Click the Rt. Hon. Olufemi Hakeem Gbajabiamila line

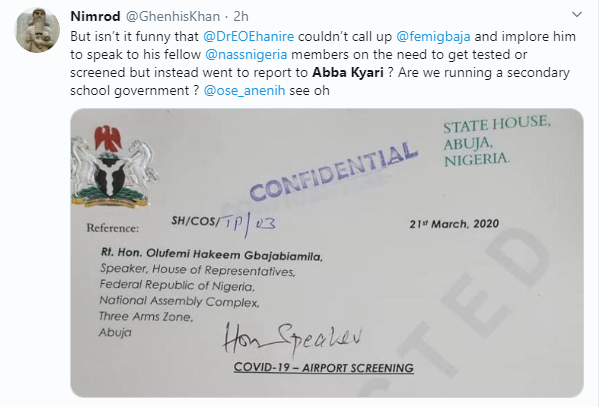coord(212,254)
